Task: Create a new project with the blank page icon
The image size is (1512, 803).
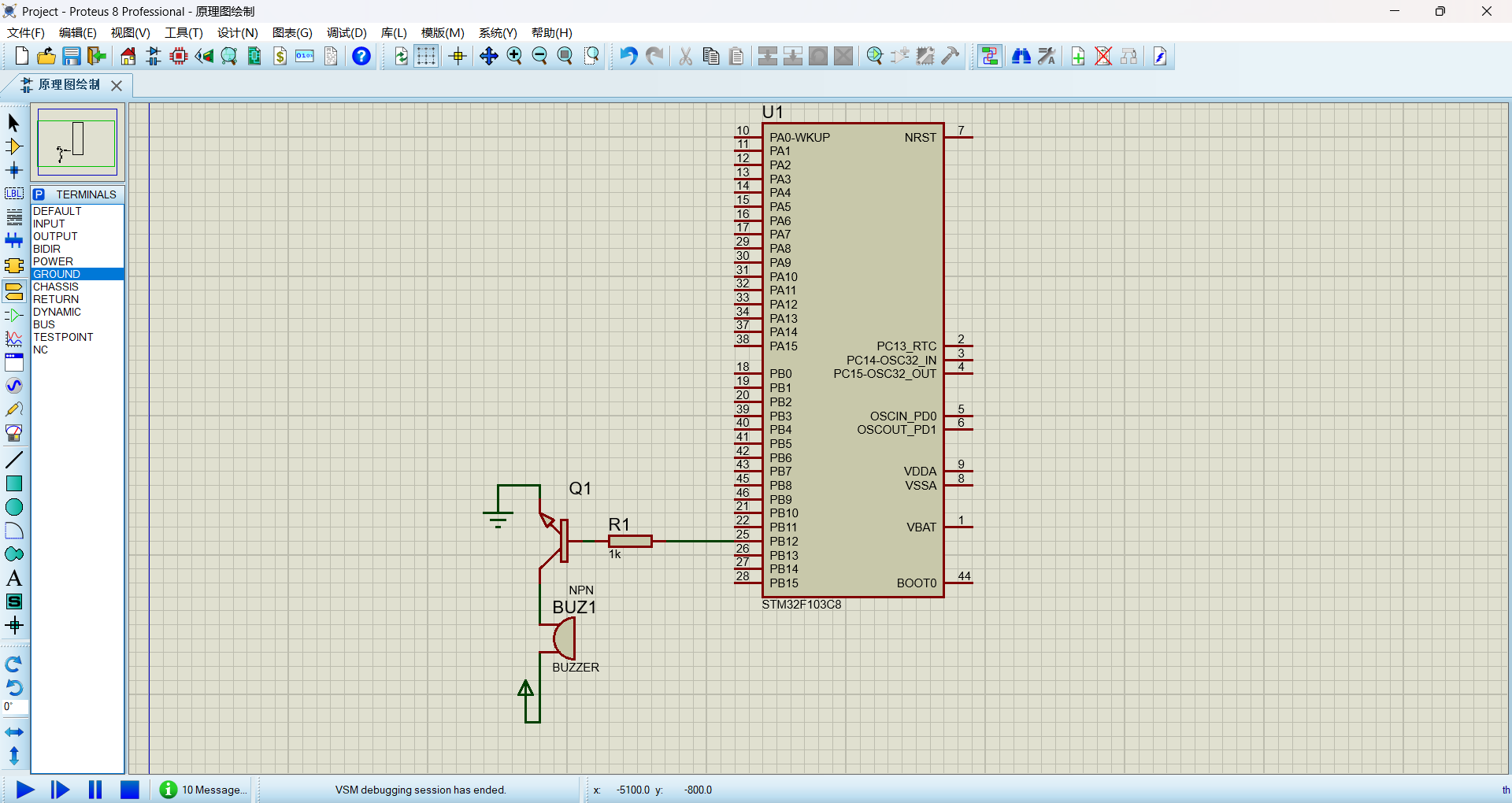Action: [22, 56]
